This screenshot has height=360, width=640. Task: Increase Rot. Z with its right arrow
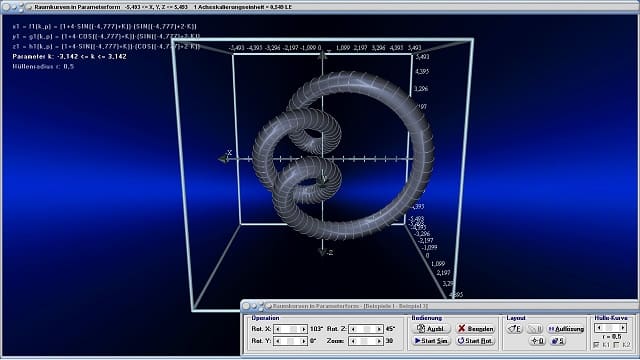point(379,329)
